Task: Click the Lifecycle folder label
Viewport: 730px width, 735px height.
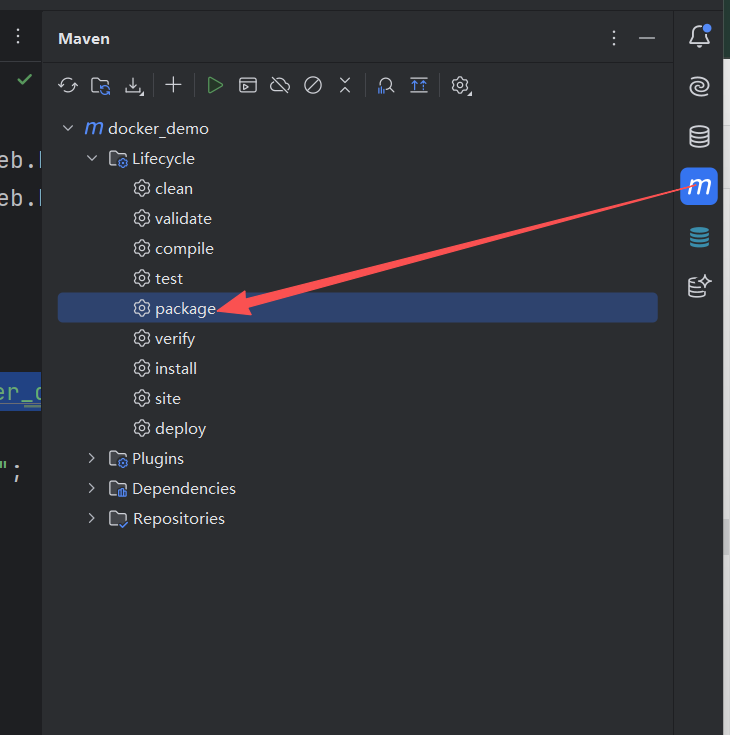Action: (x=163, y=158)
